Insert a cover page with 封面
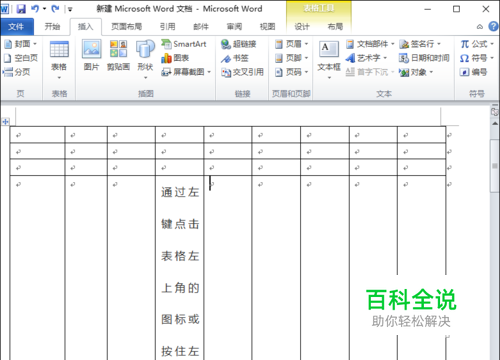 pos(21,44)
